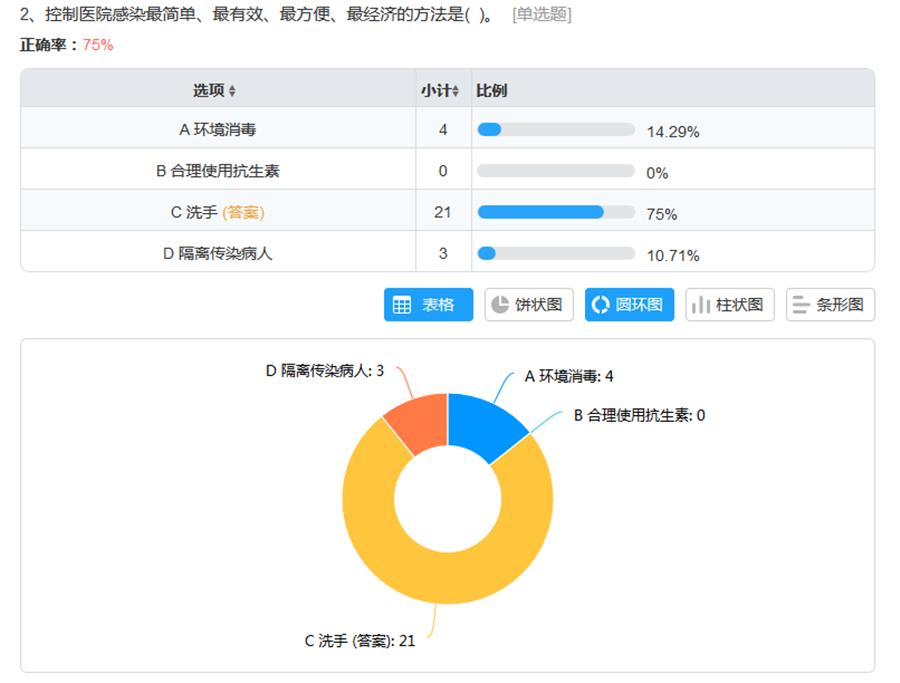The height and width of the screenshot is (683, 900).
Task: Click the orange (答案) label in table
Action: click(x=243, y=212)
